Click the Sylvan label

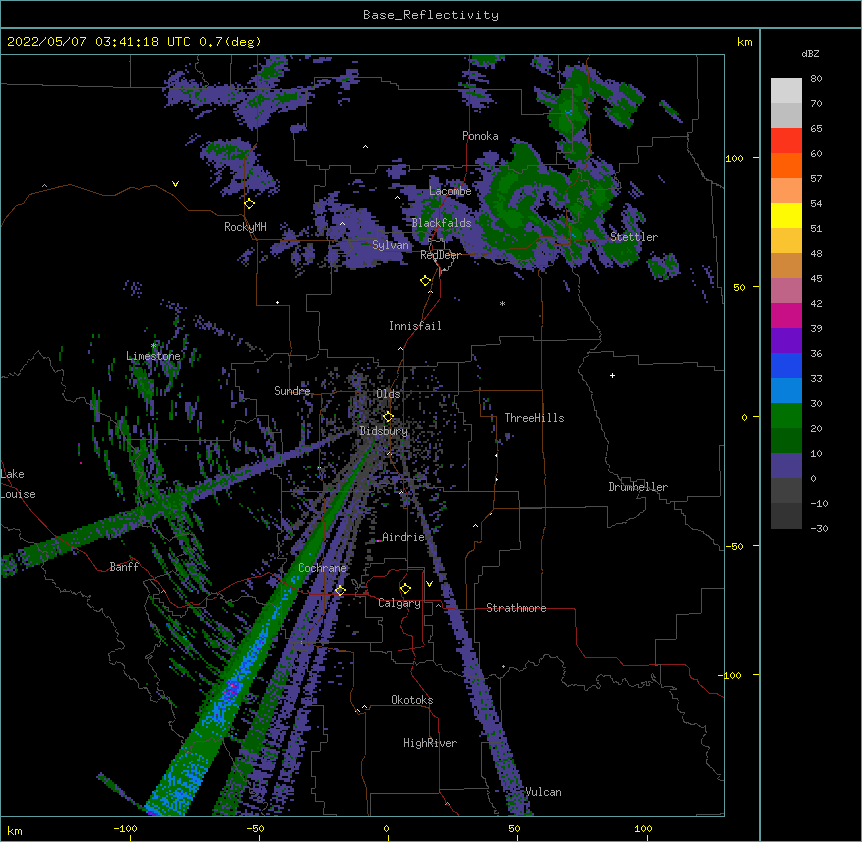[390, 245]
